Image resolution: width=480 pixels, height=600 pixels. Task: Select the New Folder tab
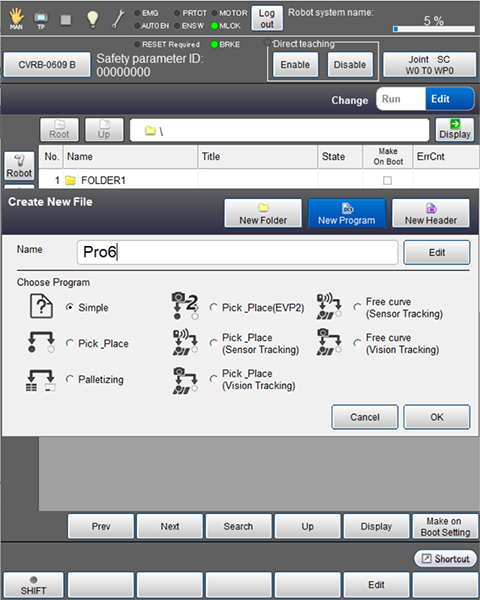263,213
